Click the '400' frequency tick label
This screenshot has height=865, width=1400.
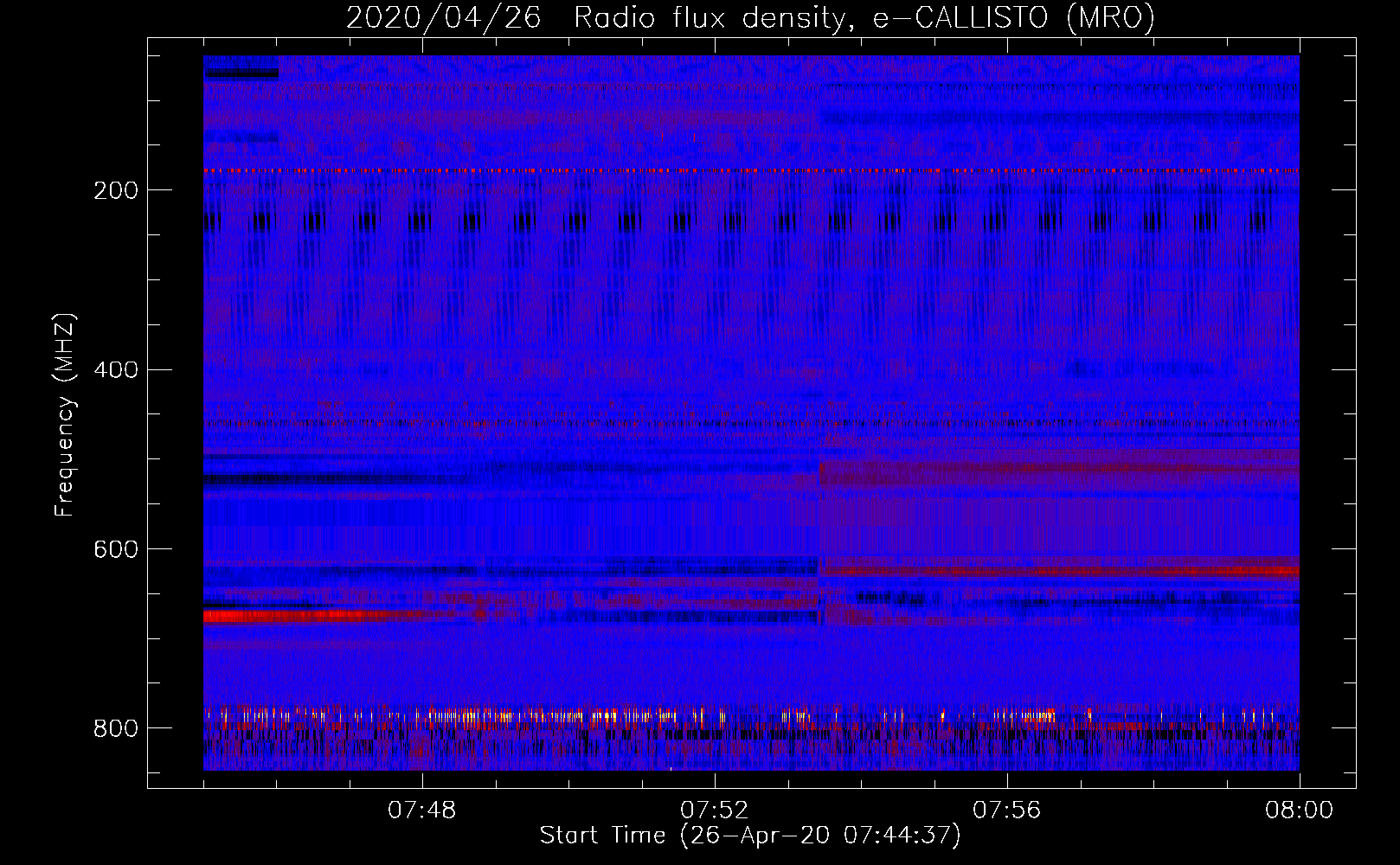(x=116, y=370)
